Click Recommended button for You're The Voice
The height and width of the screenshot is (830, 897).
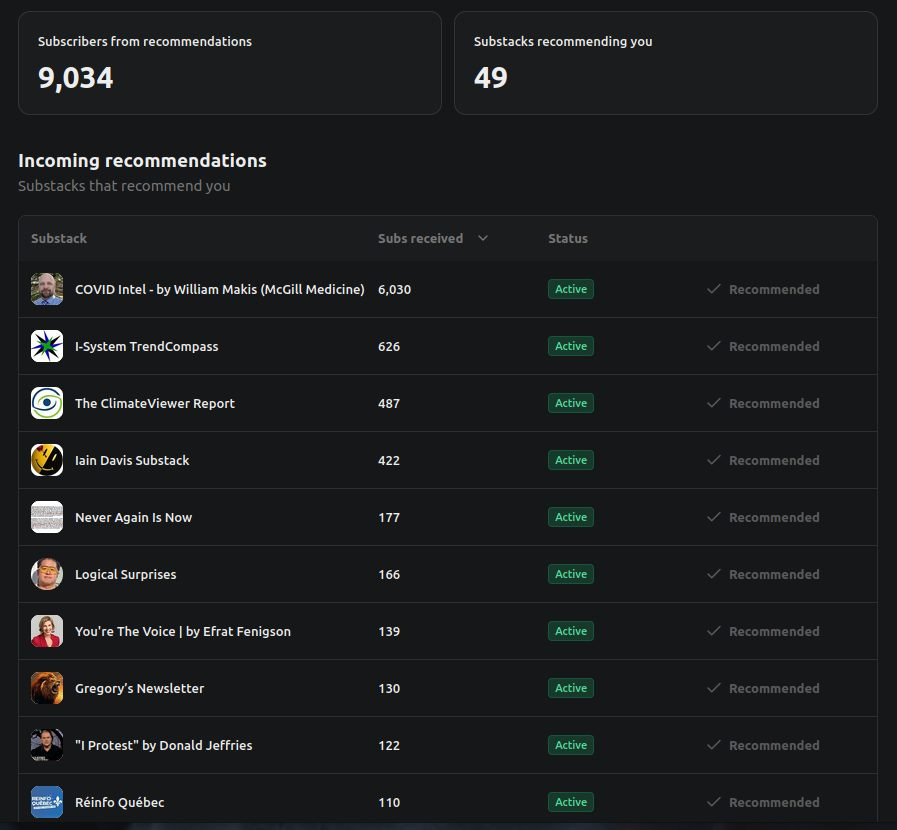click(x=763, y=632)
